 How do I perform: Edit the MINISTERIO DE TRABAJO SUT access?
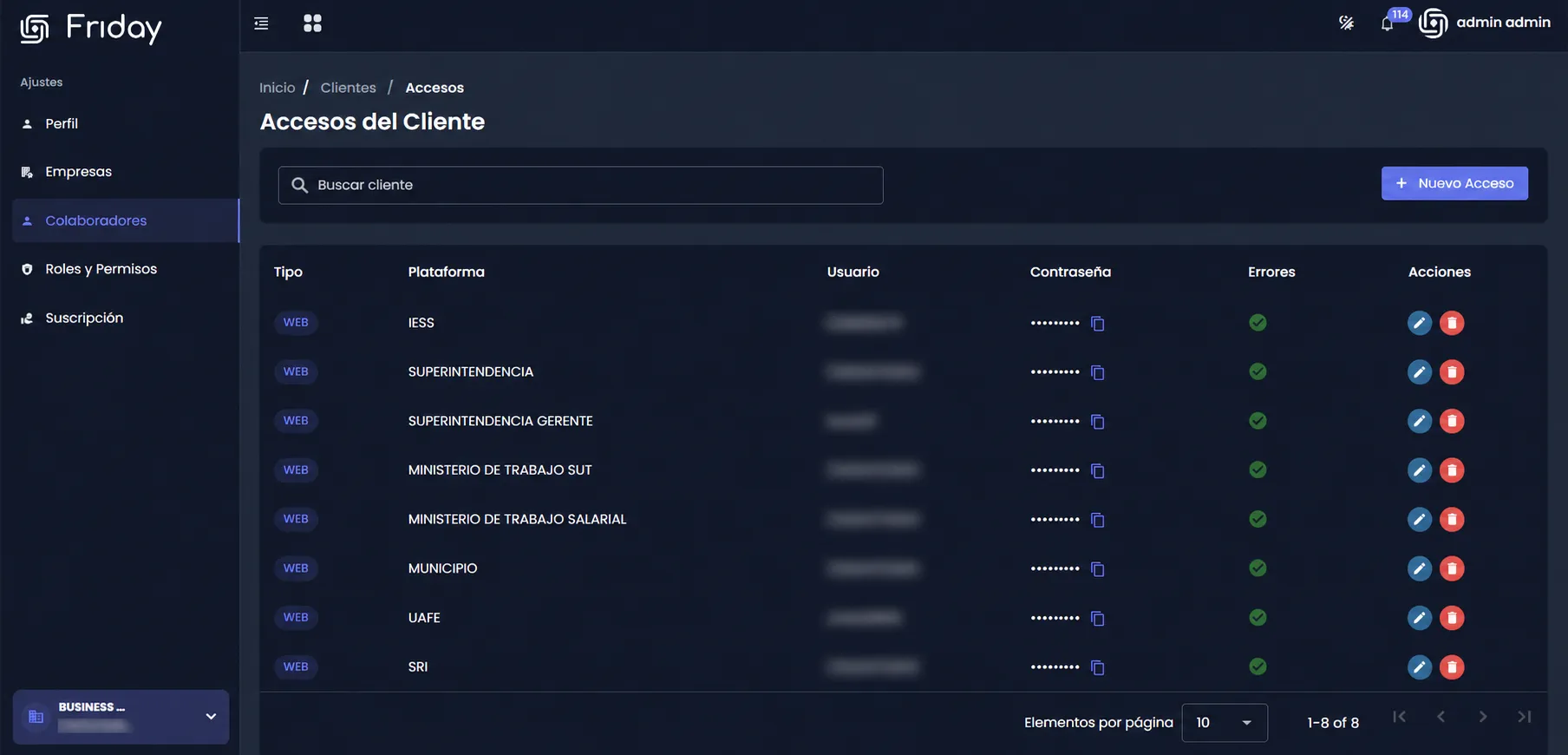click(x=1419, y=470)
